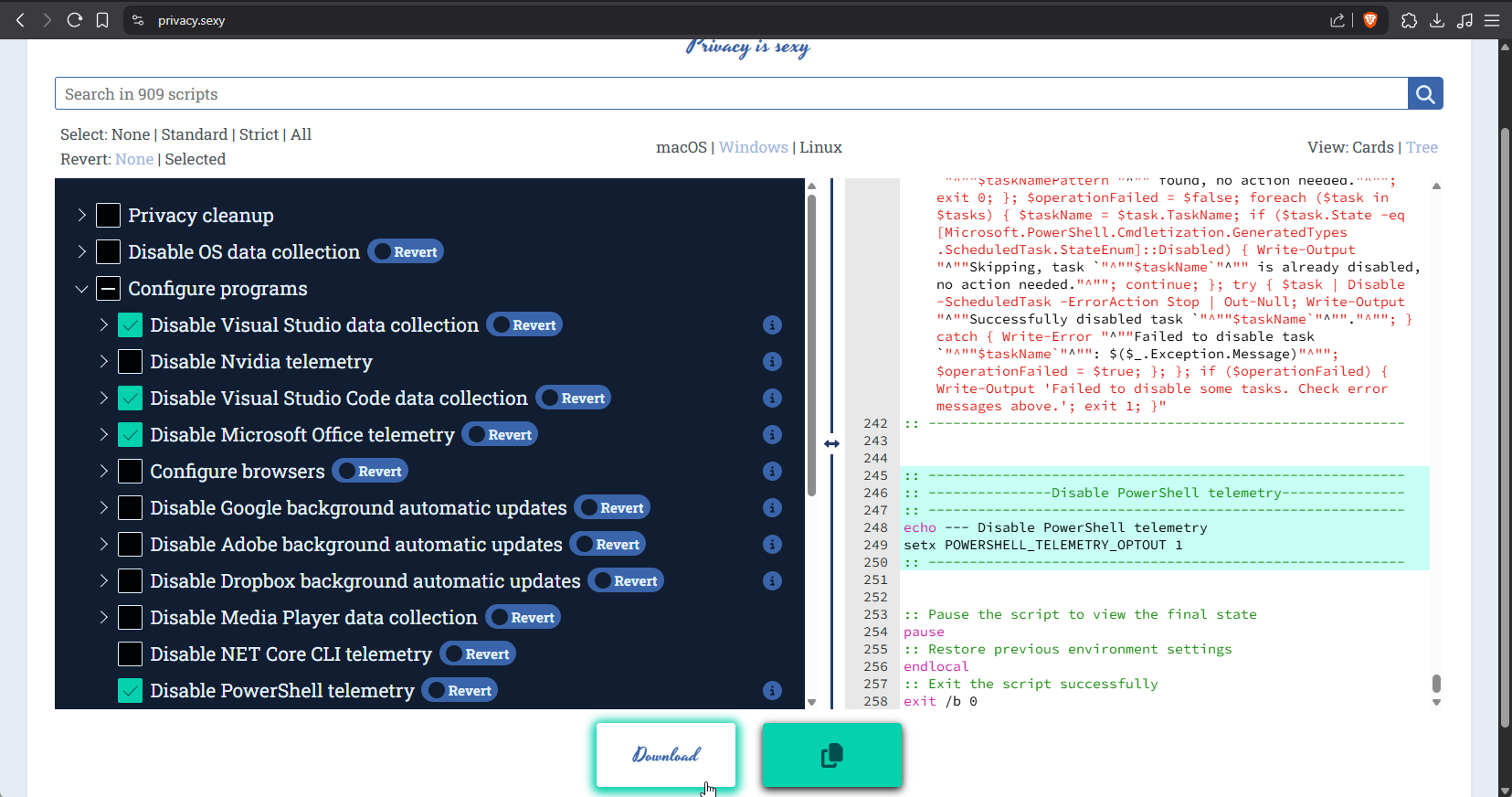The height and width of the screenshot is (797, 1512).
Task: Switch to the Linux scripts
Action: tap(820, 147)
